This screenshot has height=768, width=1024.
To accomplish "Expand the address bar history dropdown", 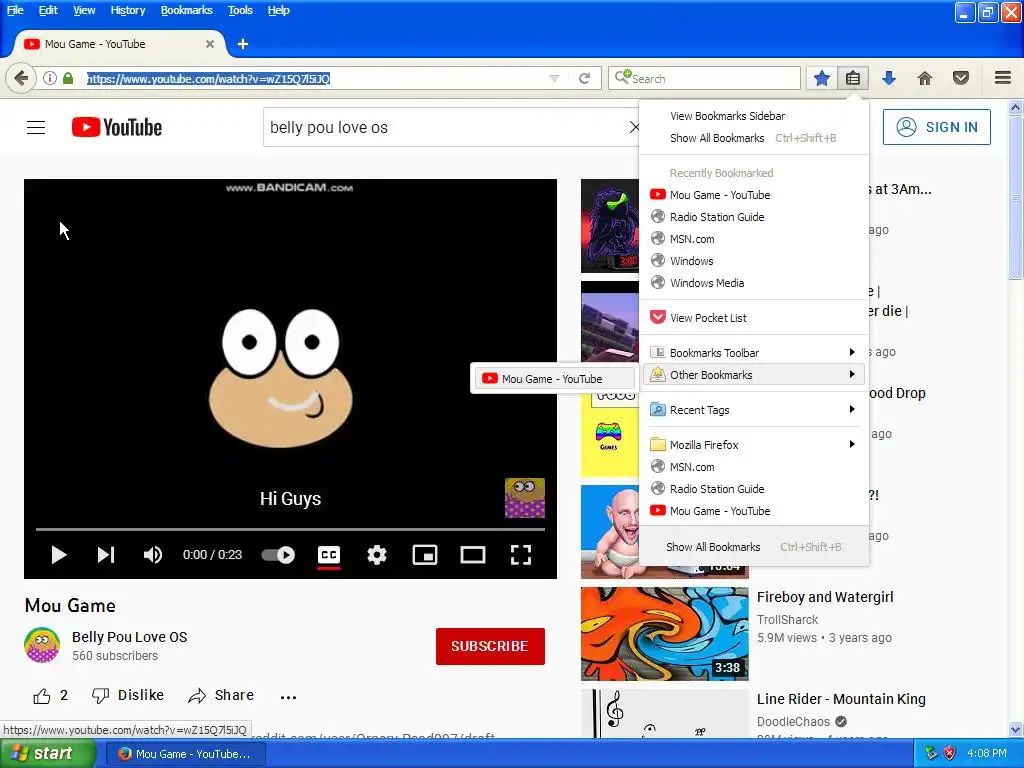I will [x=554, y=78].
